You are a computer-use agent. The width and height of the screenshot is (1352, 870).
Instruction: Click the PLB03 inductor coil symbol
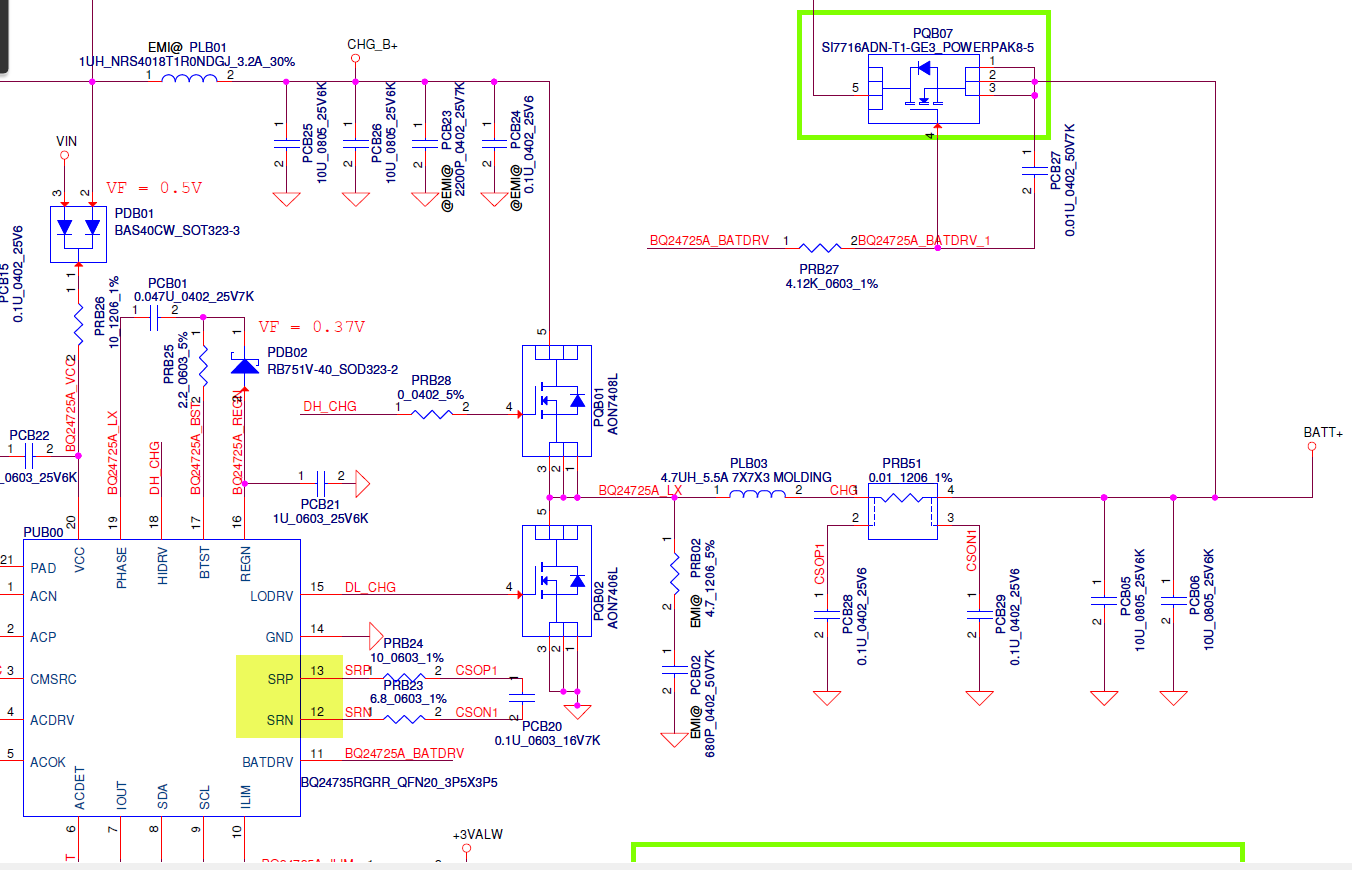tap(757, 496)
